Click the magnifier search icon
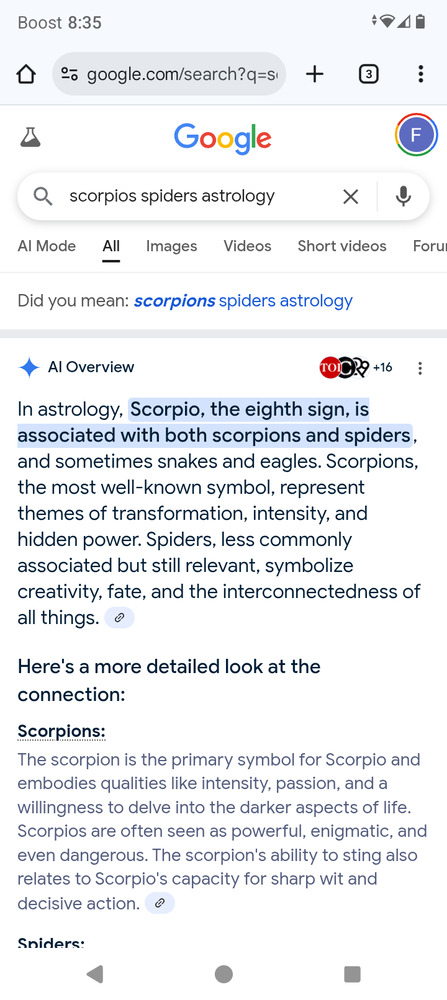The image size is (447, 1000). click(43, 196)
